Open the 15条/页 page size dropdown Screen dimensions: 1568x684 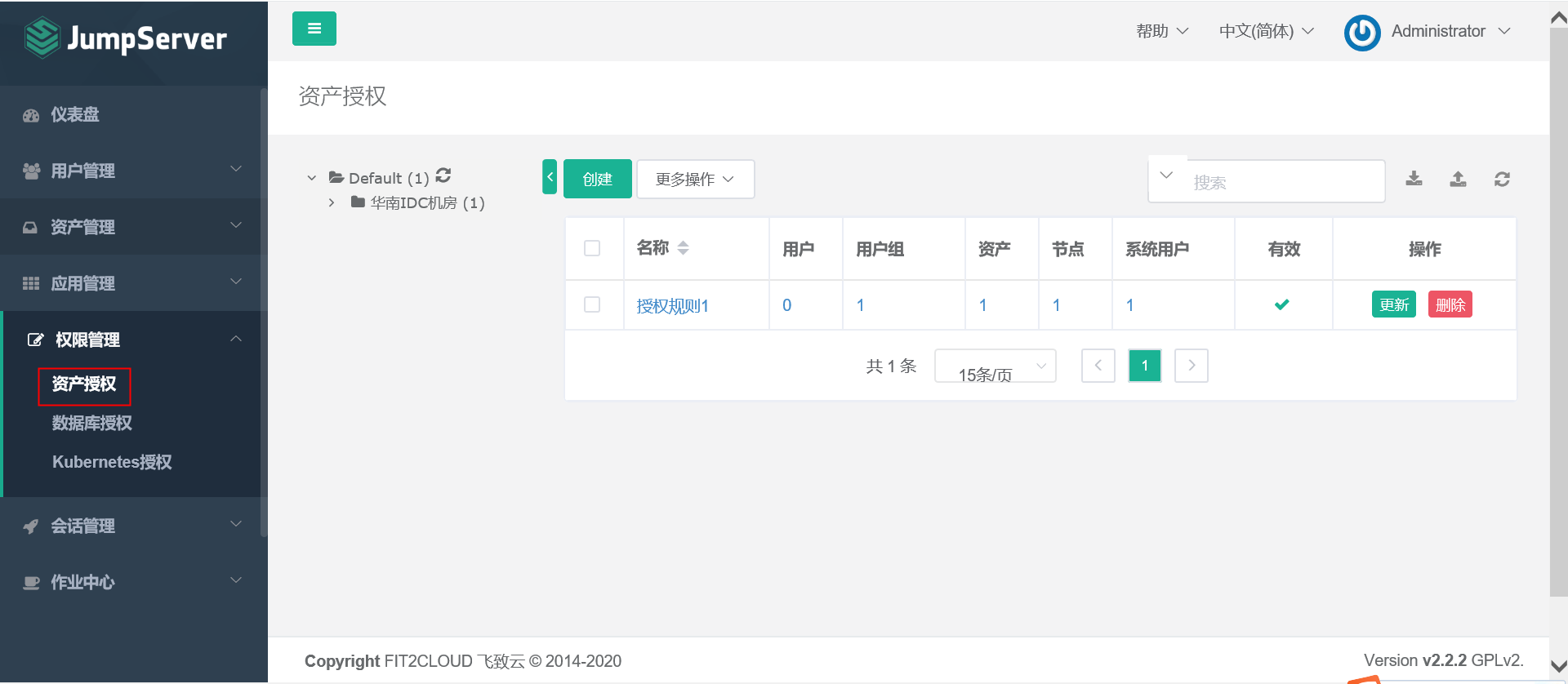(x=995, y=366)
